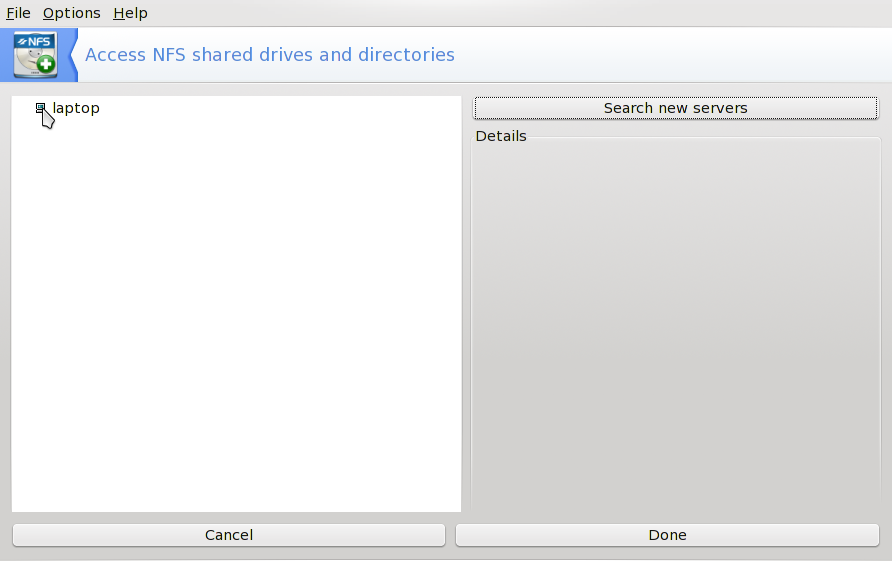The width and height of the screenshot is (892, 561).
Task: Click inside the empty Details panel
Action: tap(675, 320)
